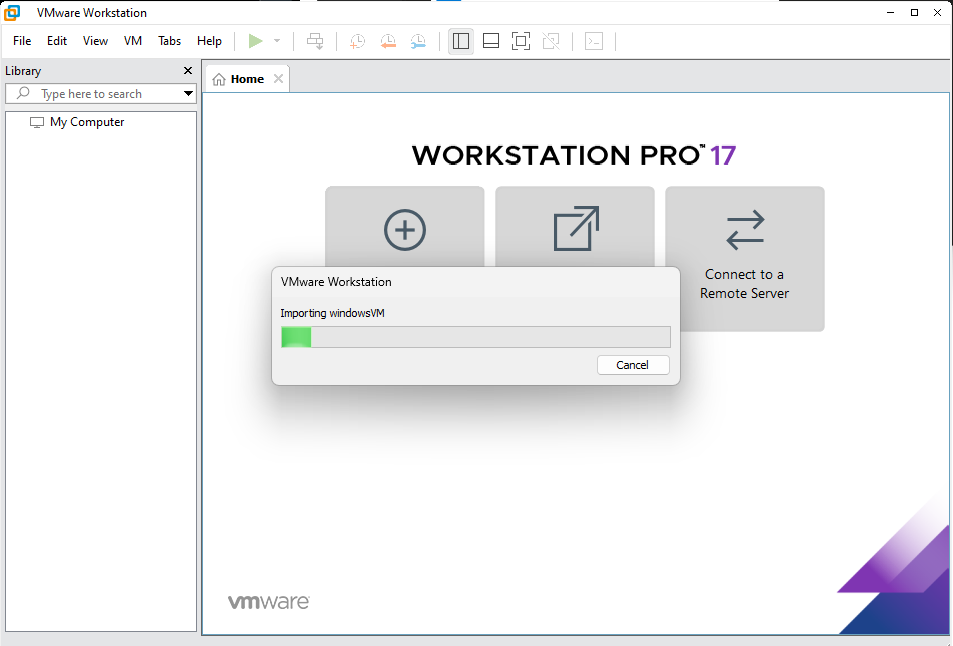Screen dimensions: 953x646
Task: Click the import progress bar
Action: click(x=476, y=337)
